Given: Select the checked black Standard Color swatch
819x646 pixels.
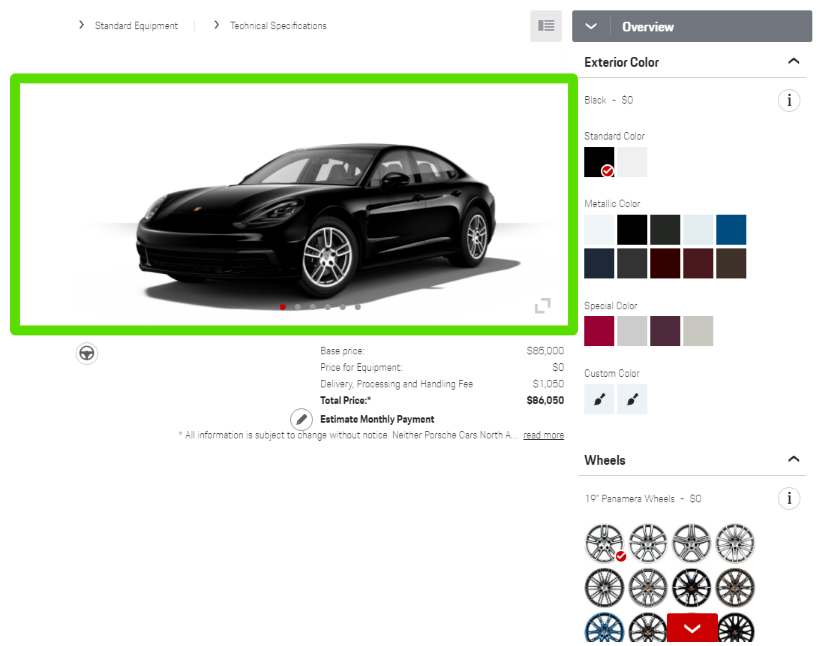Looking at the screenshot, I should [599, 162].
